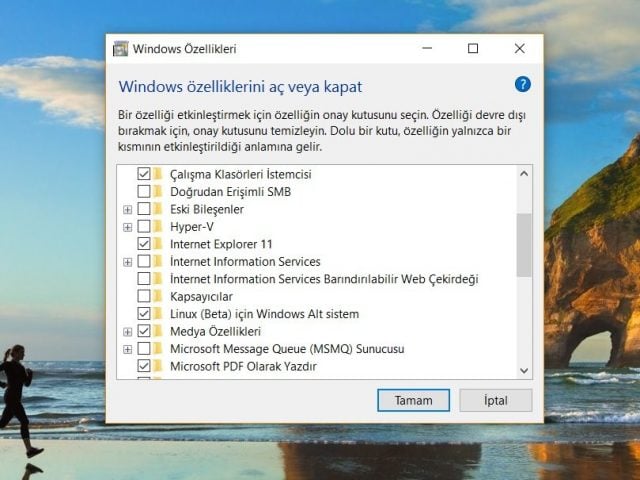
Task: Click the scrollbar up arrow in feature list
Action: (x=524, y=173)
